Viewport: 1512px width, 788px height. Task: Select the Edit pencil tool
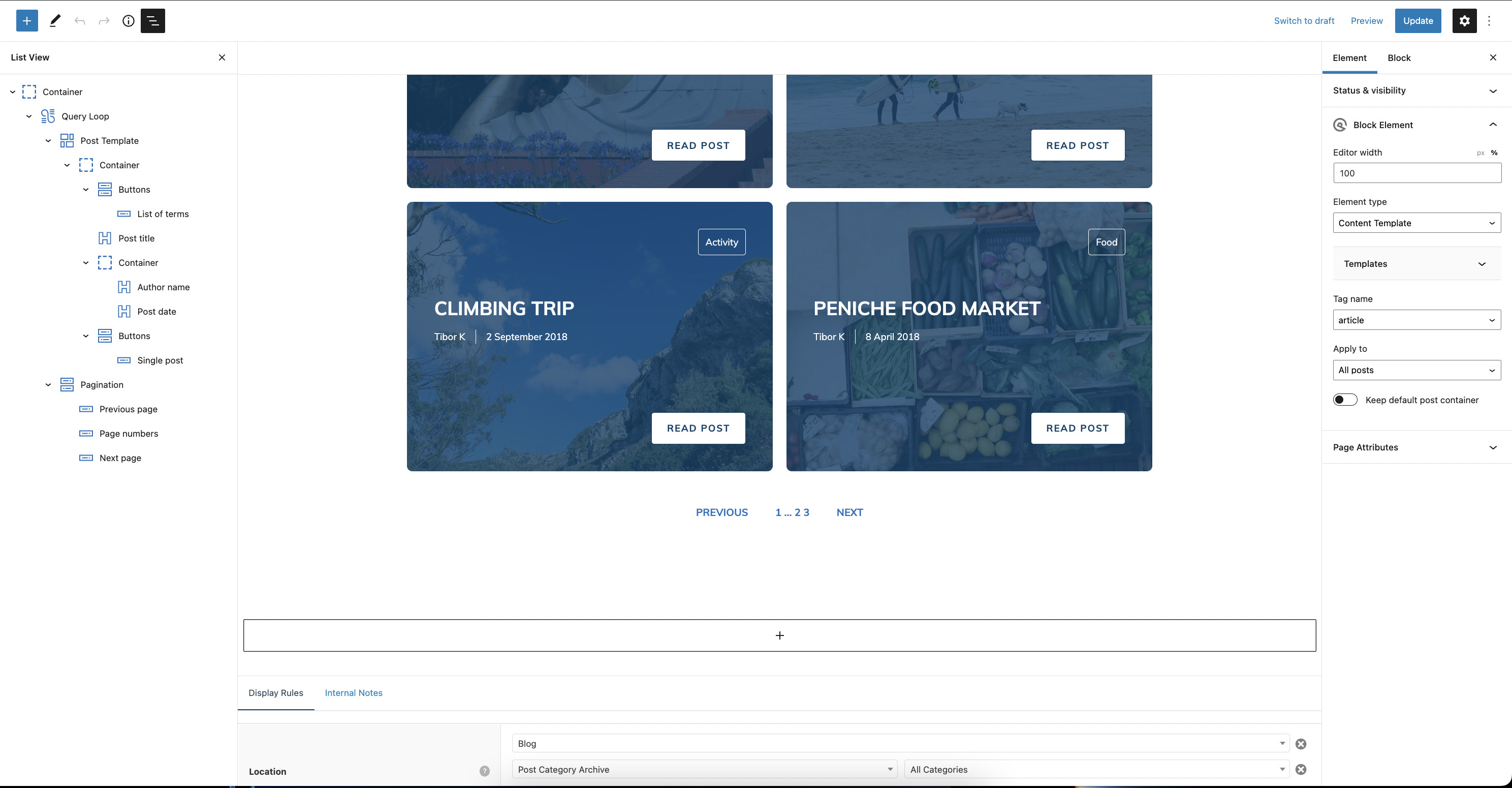click(55, 20)
